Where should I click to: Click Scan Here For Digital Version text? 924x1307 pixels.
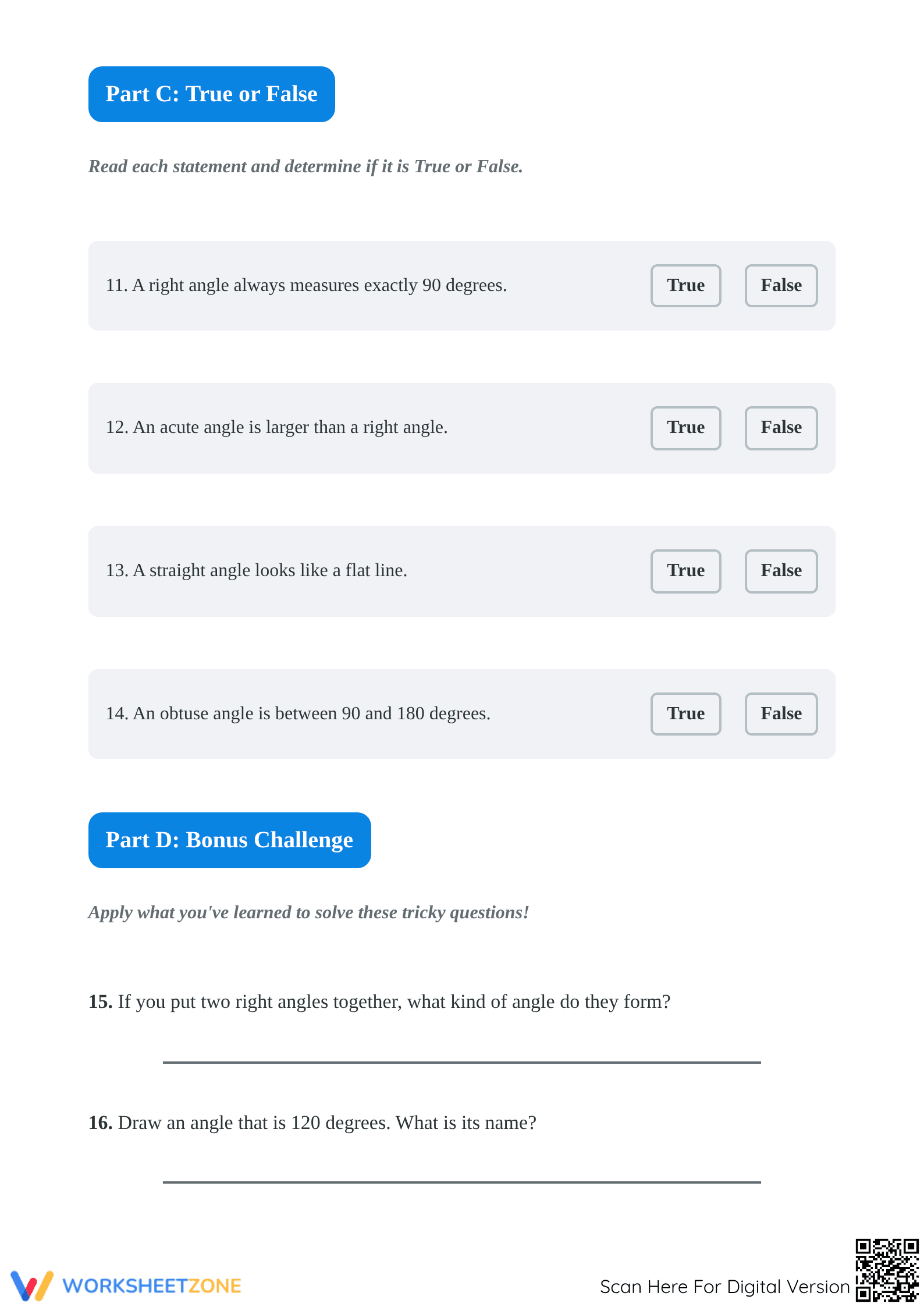tap(724, 1286)
